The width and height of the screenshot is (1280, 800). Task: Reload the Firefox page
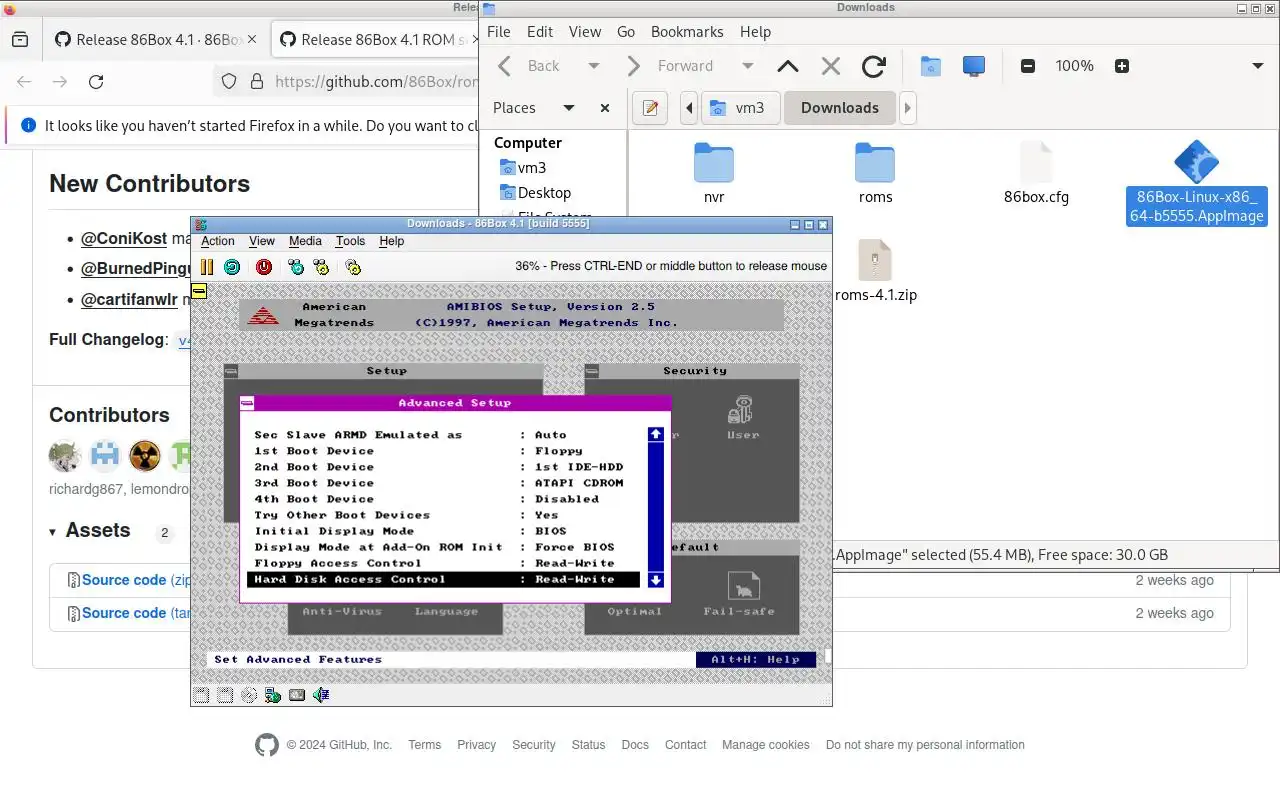point(96,82)
